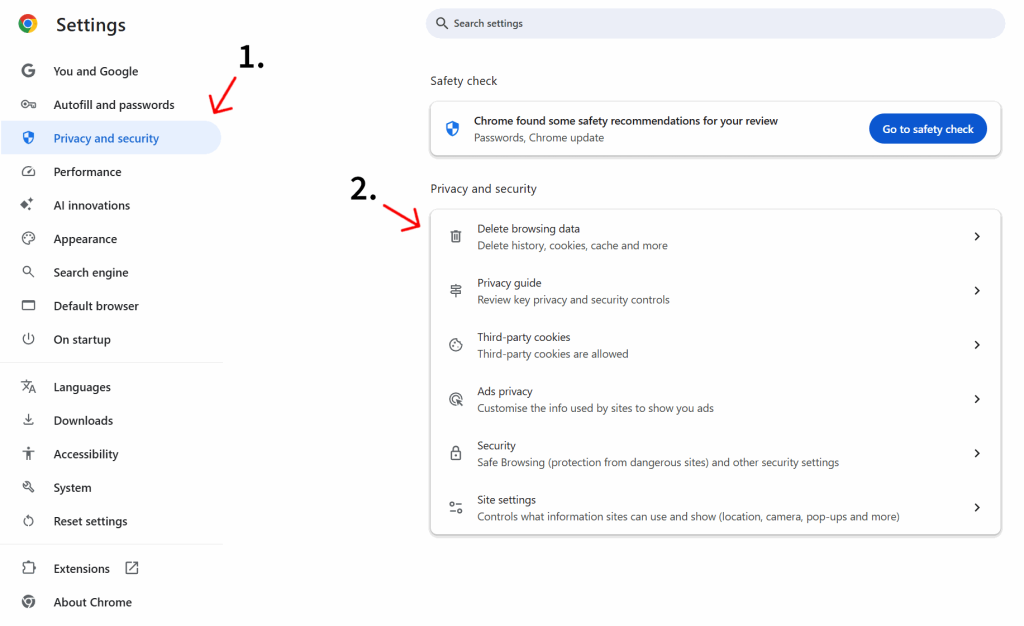1024x626 pixels.
Task: Open the Performance settings page
Action: pos(88,172)
